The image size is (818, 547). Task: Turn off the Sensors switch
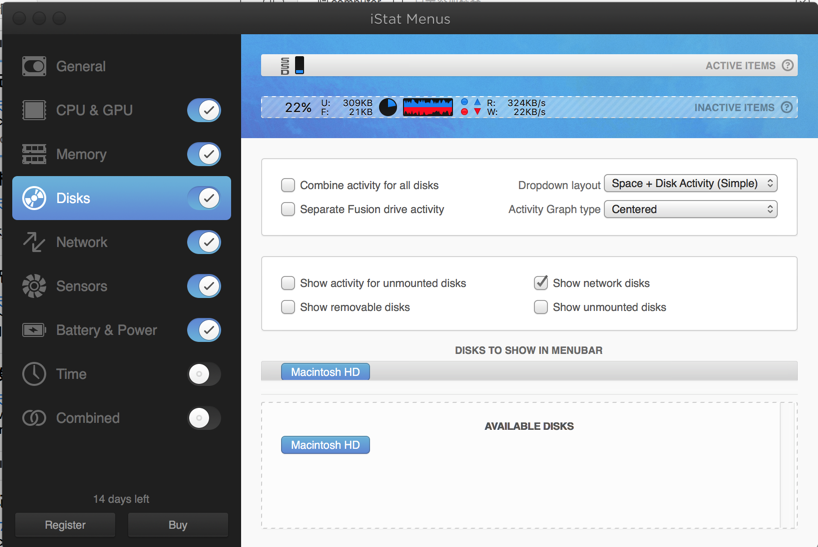tap(204, 286)
